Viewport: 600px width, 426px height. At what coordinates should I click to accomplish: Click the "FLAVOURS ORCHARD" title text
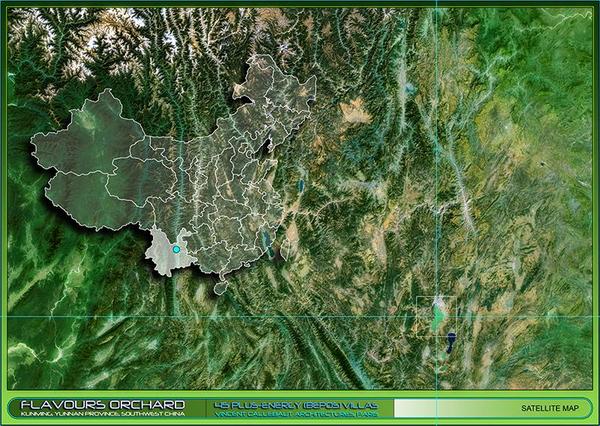click(96, 404)
